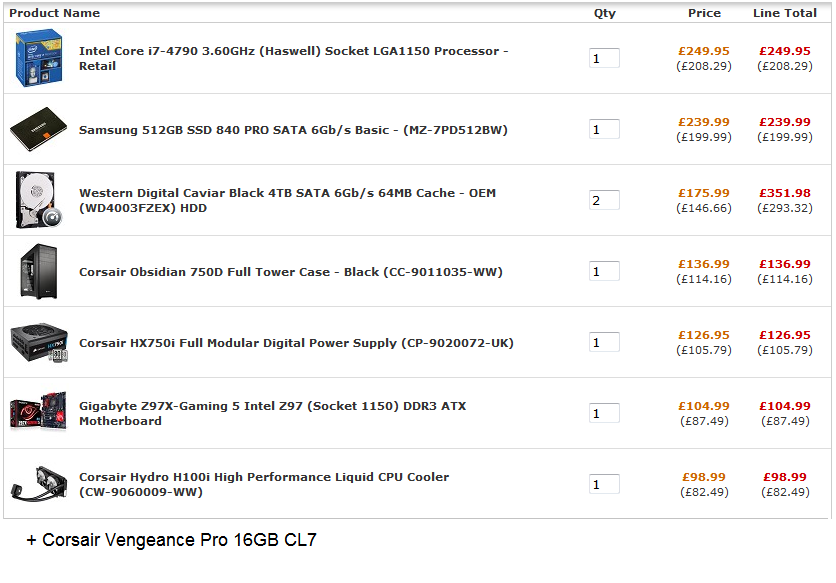Click the quantity field for the Samsung SSD

pyautogui.click(x=604, y=129)
